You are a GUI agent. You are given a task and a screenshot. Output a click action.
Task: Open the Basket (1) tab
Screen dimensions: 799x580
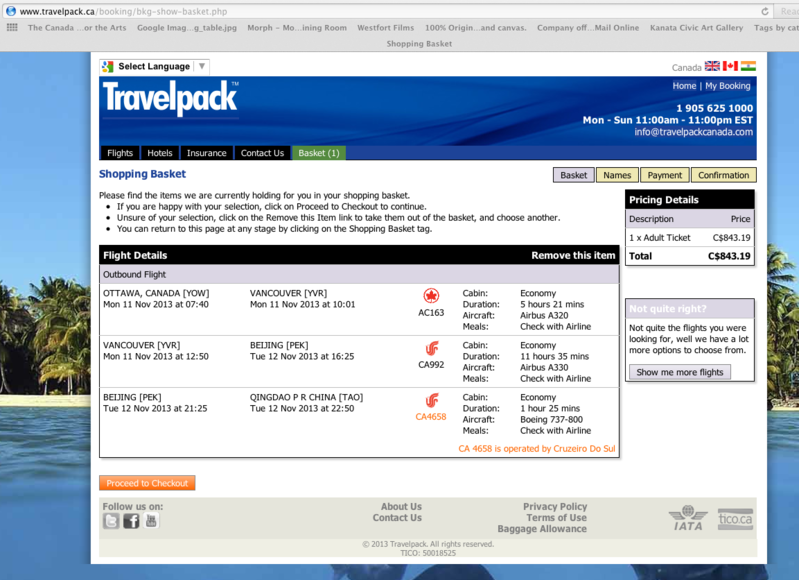[319, 153]
